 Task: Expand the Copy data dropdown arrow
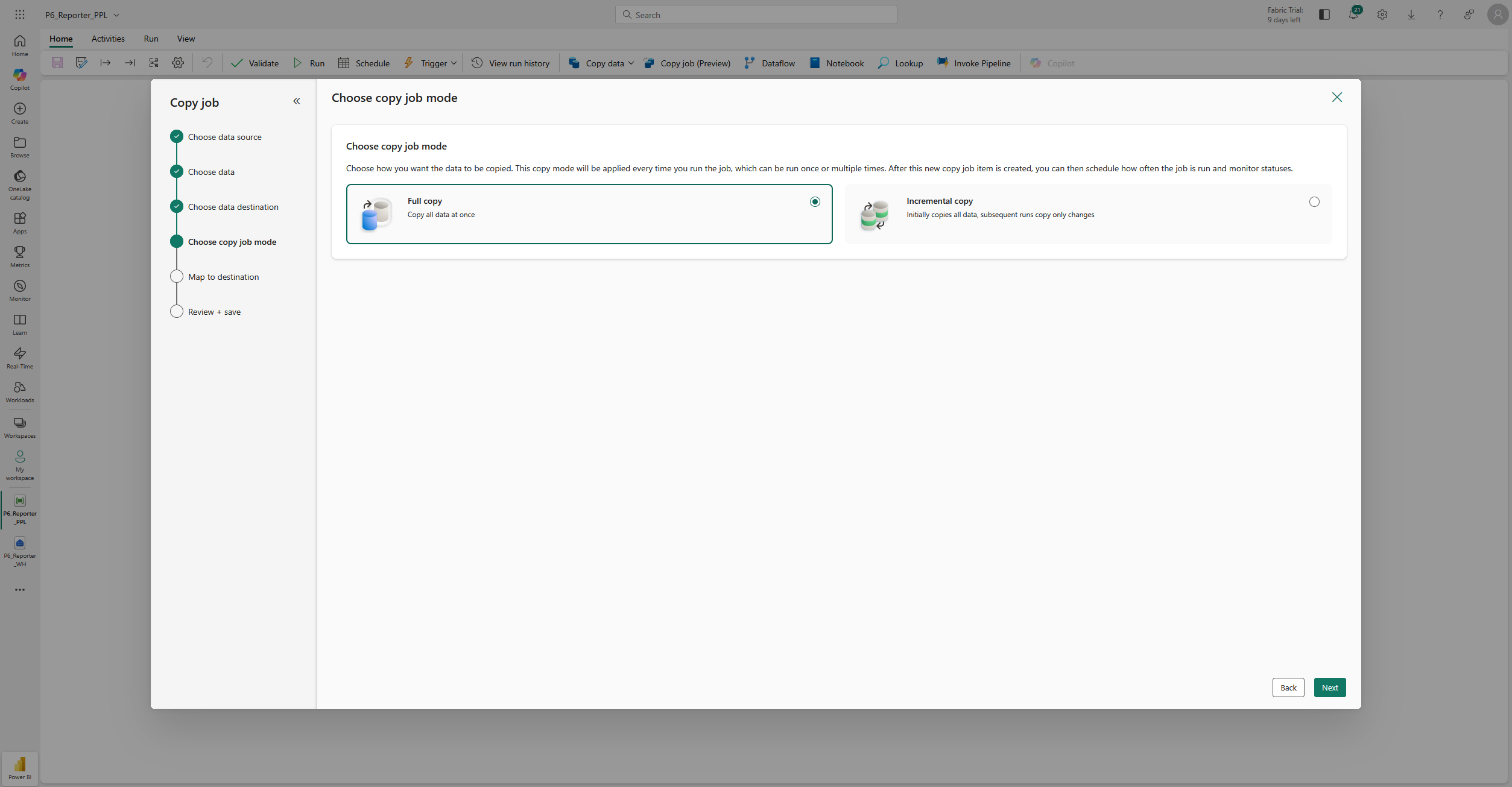click(x=631, y=63)
